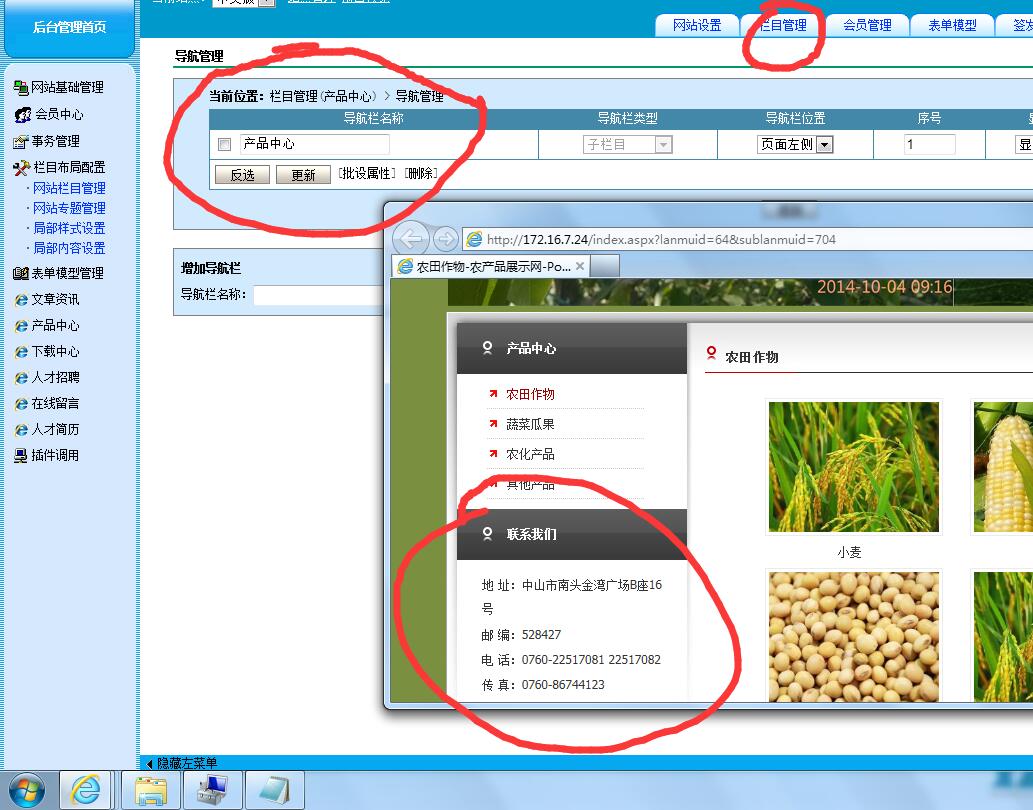
Task: Open the 子栏目 navigation type dropdown
Action: [x=662, y=145]
